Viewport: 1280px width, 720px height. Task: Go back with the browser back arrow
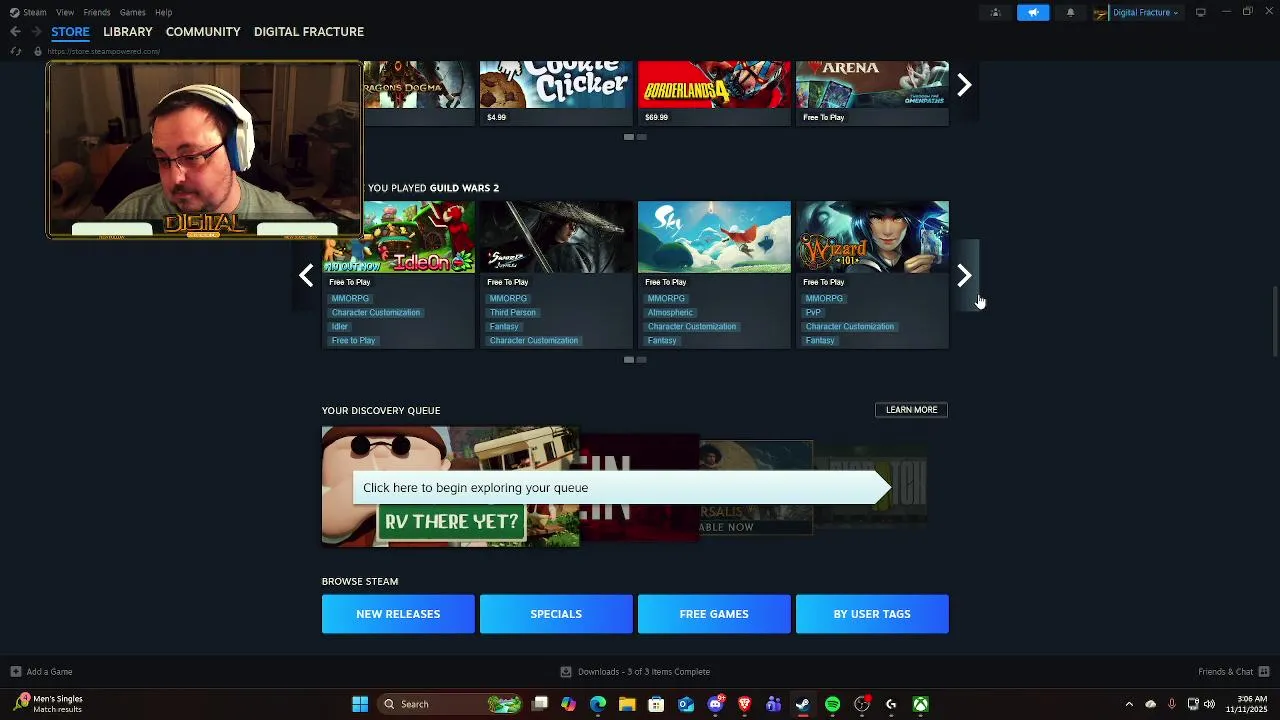(15, 32)
